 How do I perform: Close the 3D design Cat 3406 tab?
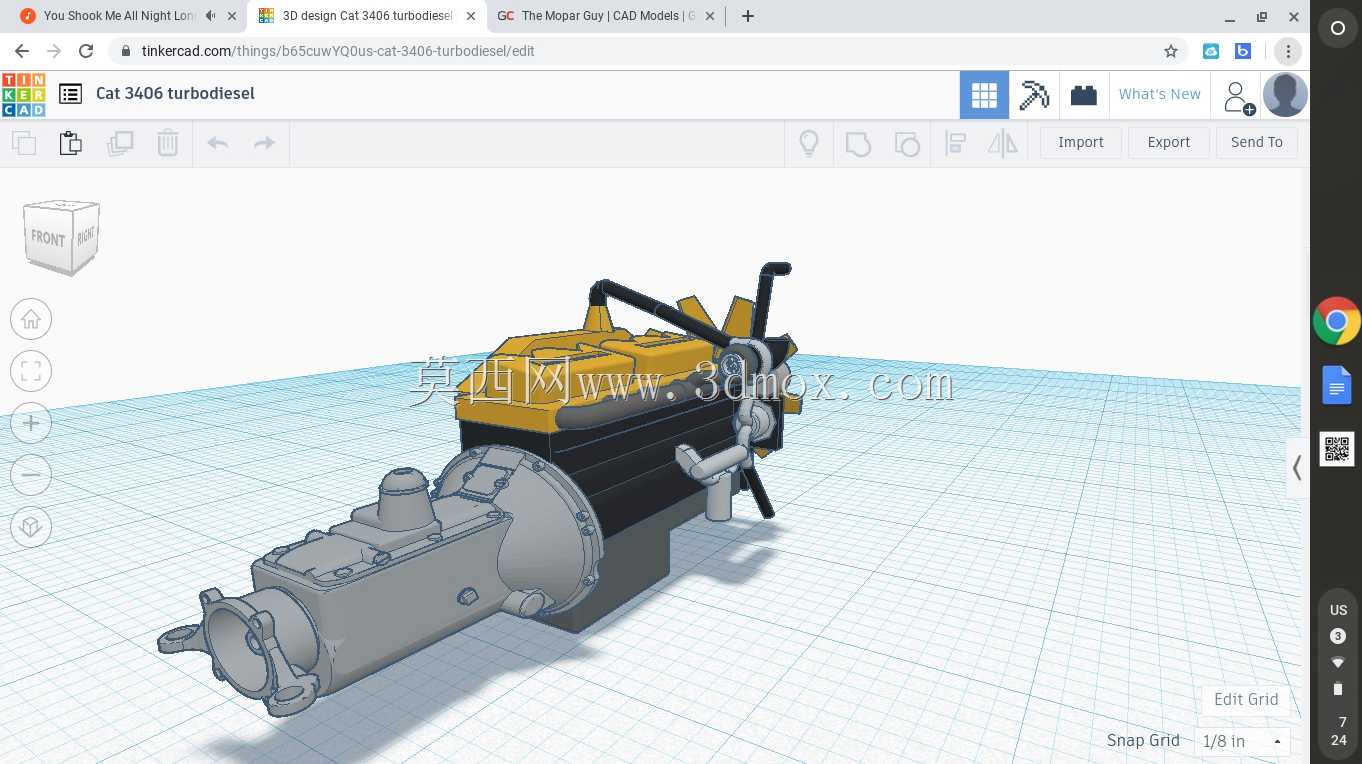(x=471, y=16)
